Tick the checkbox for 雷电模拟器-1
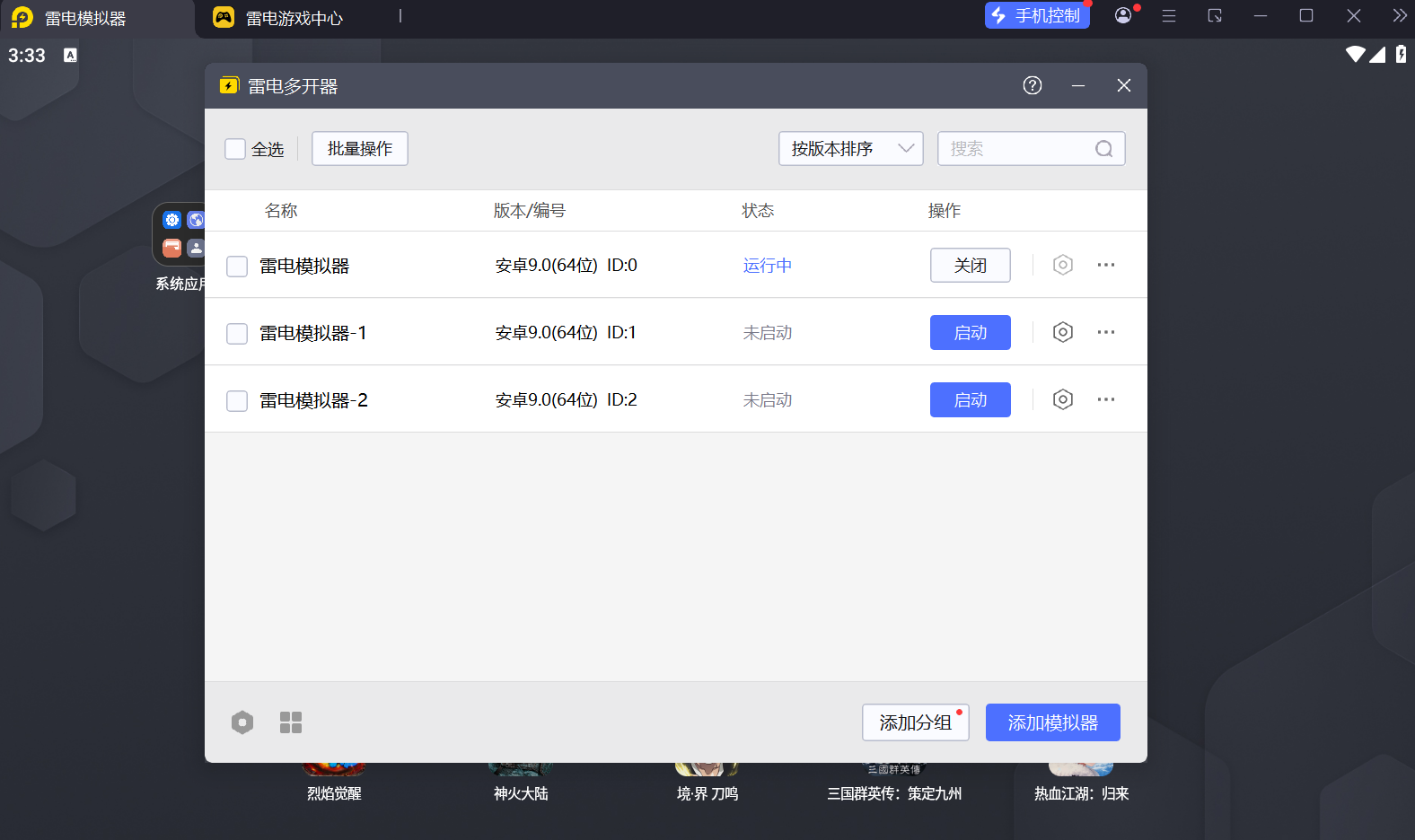The image size is (1415, 840). (x=237, y=334)
